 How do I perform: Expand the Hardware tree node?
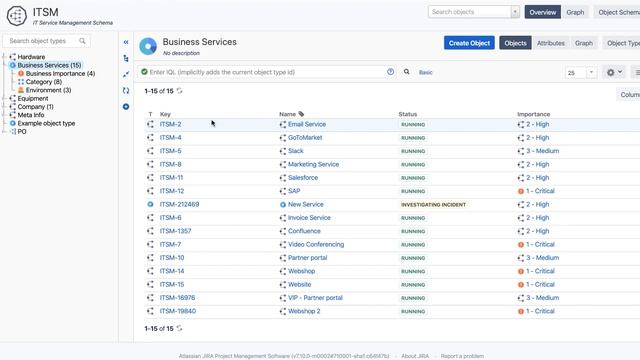(4, 57)
